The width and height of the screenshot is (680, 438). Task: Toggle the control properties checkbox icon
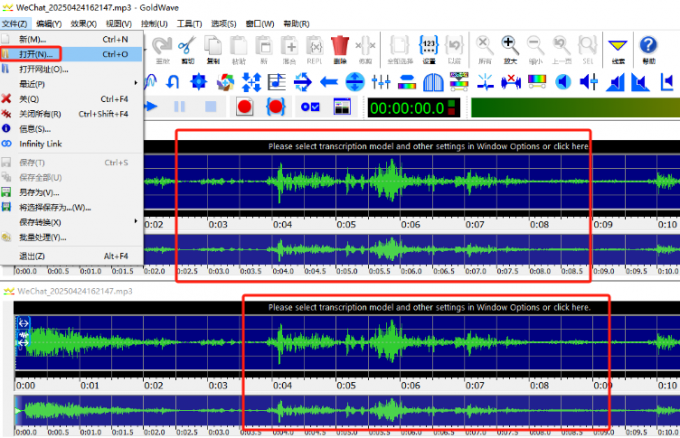310,107
